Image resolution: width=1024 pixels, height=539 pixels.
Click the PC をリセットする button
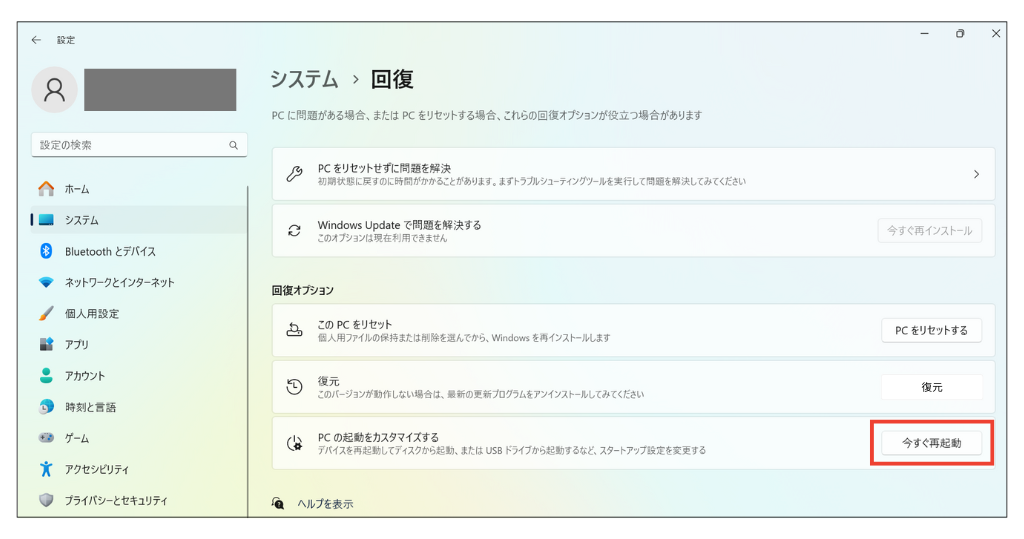coord(931,330)
